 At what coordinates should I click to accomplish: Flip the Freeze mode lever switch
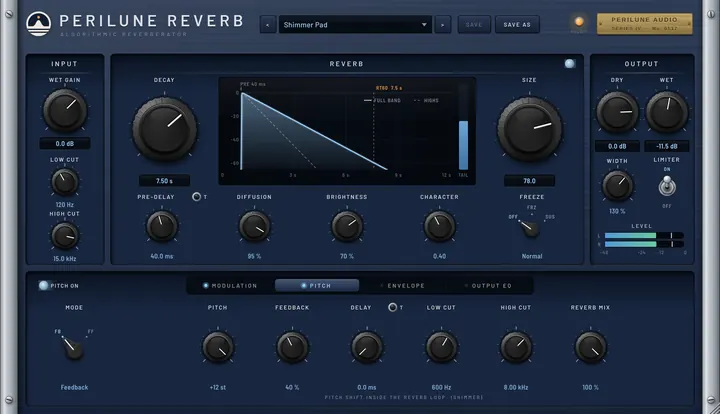pyautogui.click(x=529, y=228)
